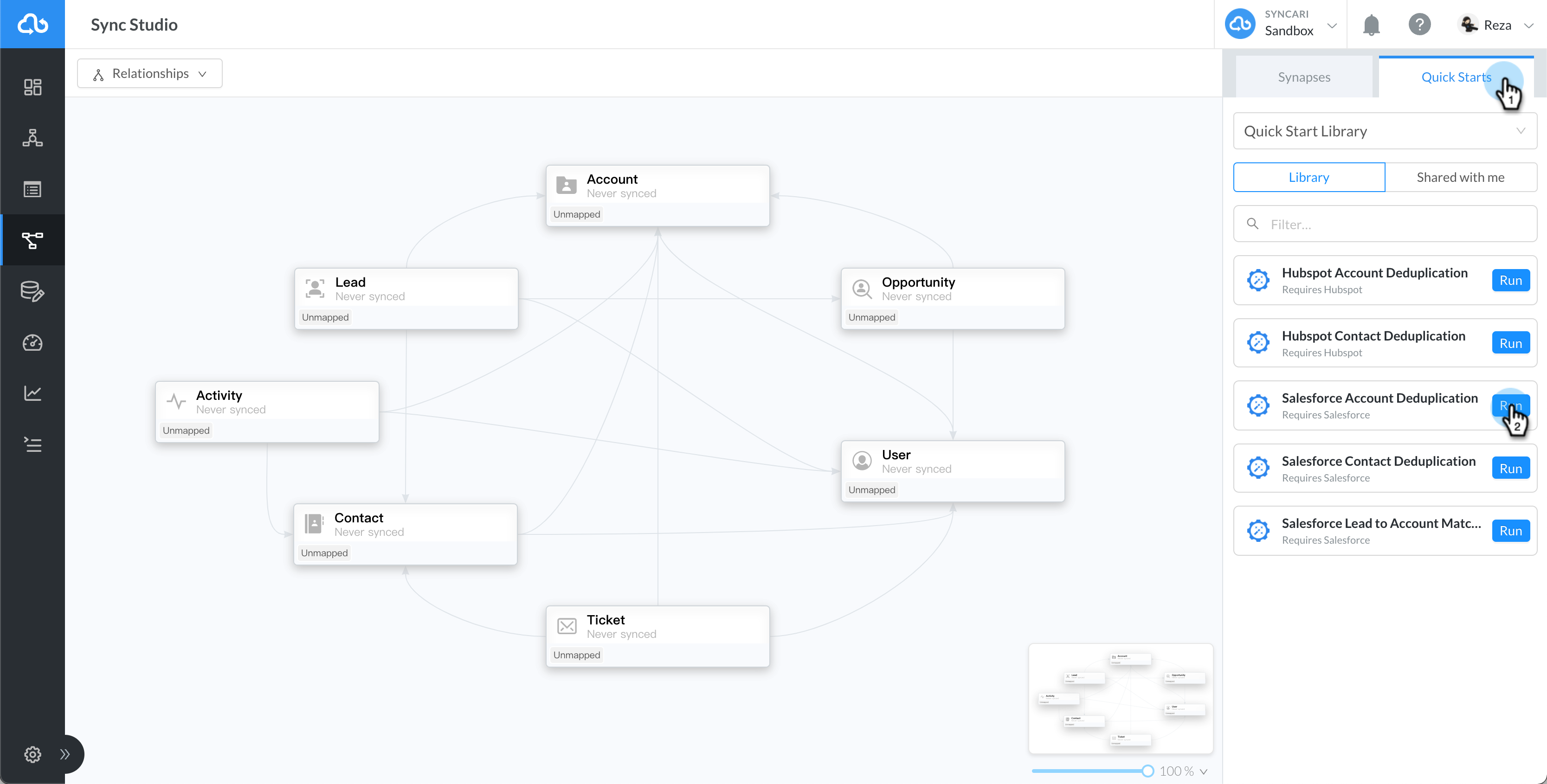Open the settings gear icon
The width and height of the screenshot is (1547, 784).
[32, 754]
